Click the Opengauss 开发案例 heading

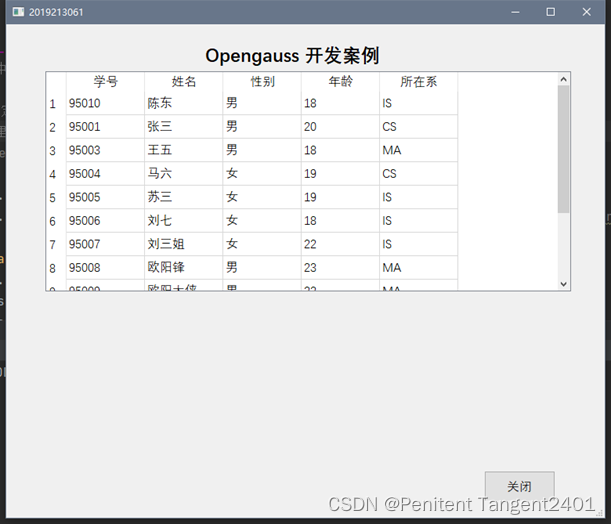coord(292,56)
